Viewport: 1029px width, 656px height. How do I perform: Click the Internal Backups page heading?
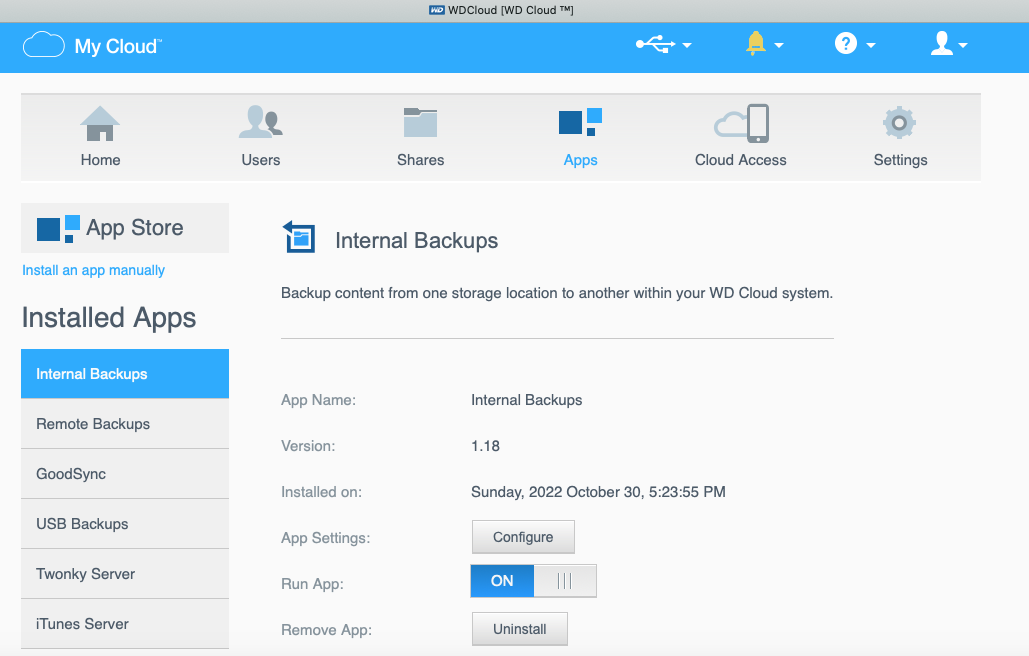(417, 241)
